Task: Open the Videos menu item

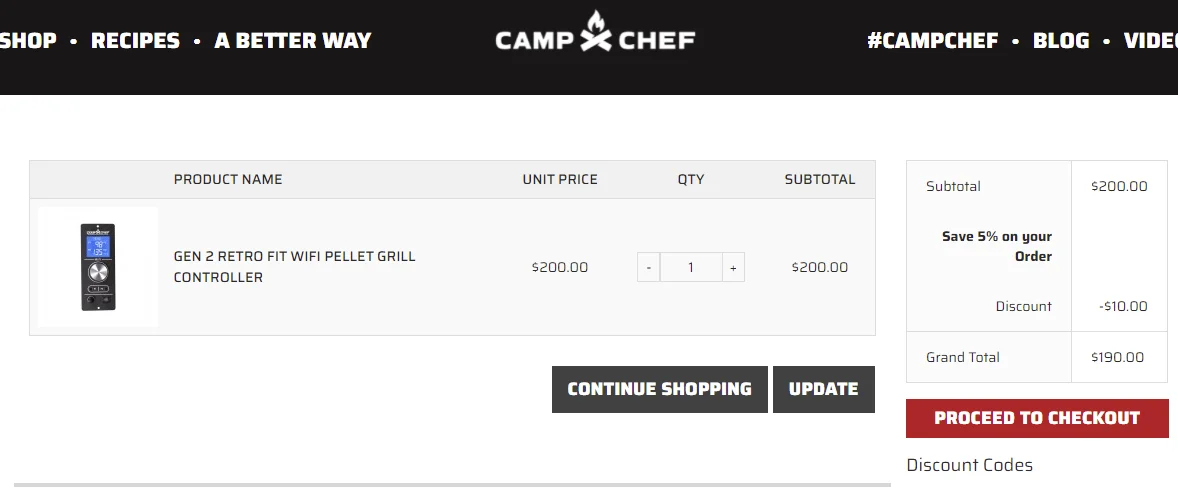Action: pyautogui.click(x=1151, y=41)
